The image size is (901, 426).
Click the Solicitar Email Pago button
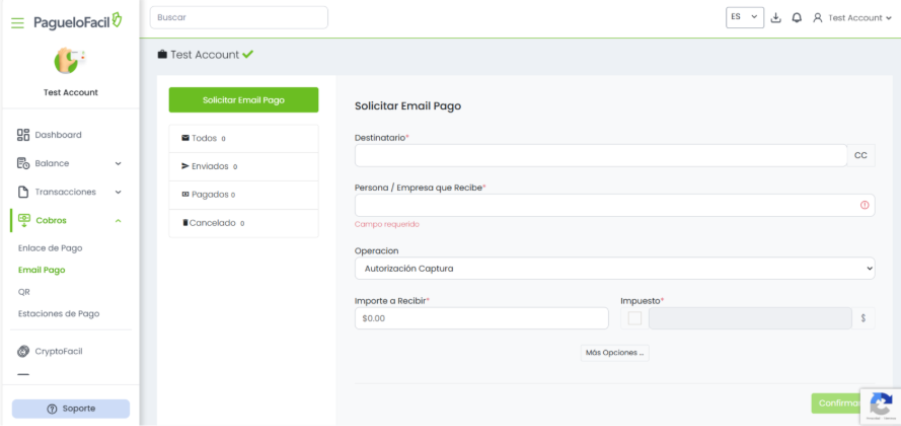click(243, 100)
